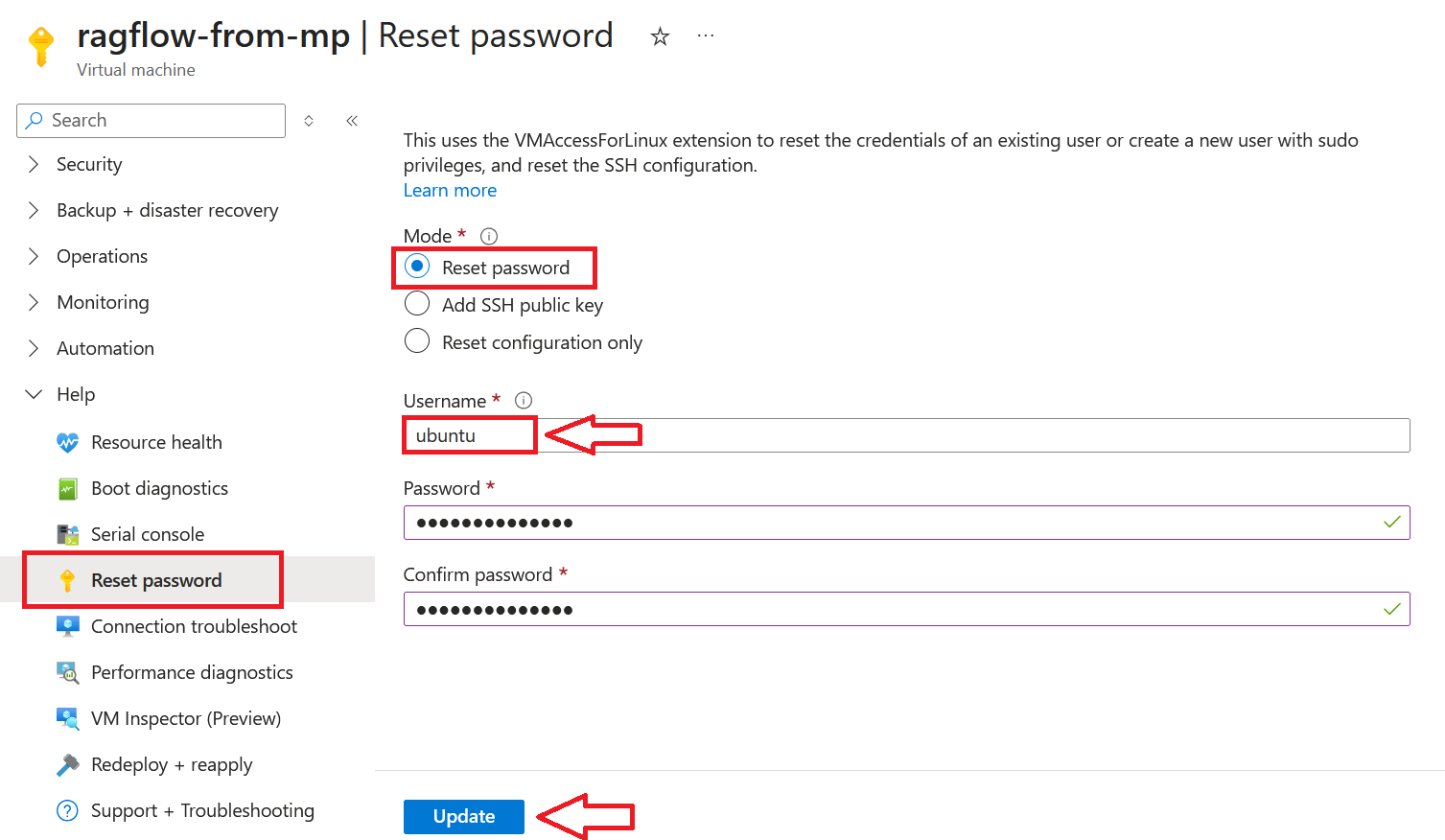Click the Performance diagnostics icon
The height and width of the screenshot is (840, 1445).
click(x=67, y=672)
